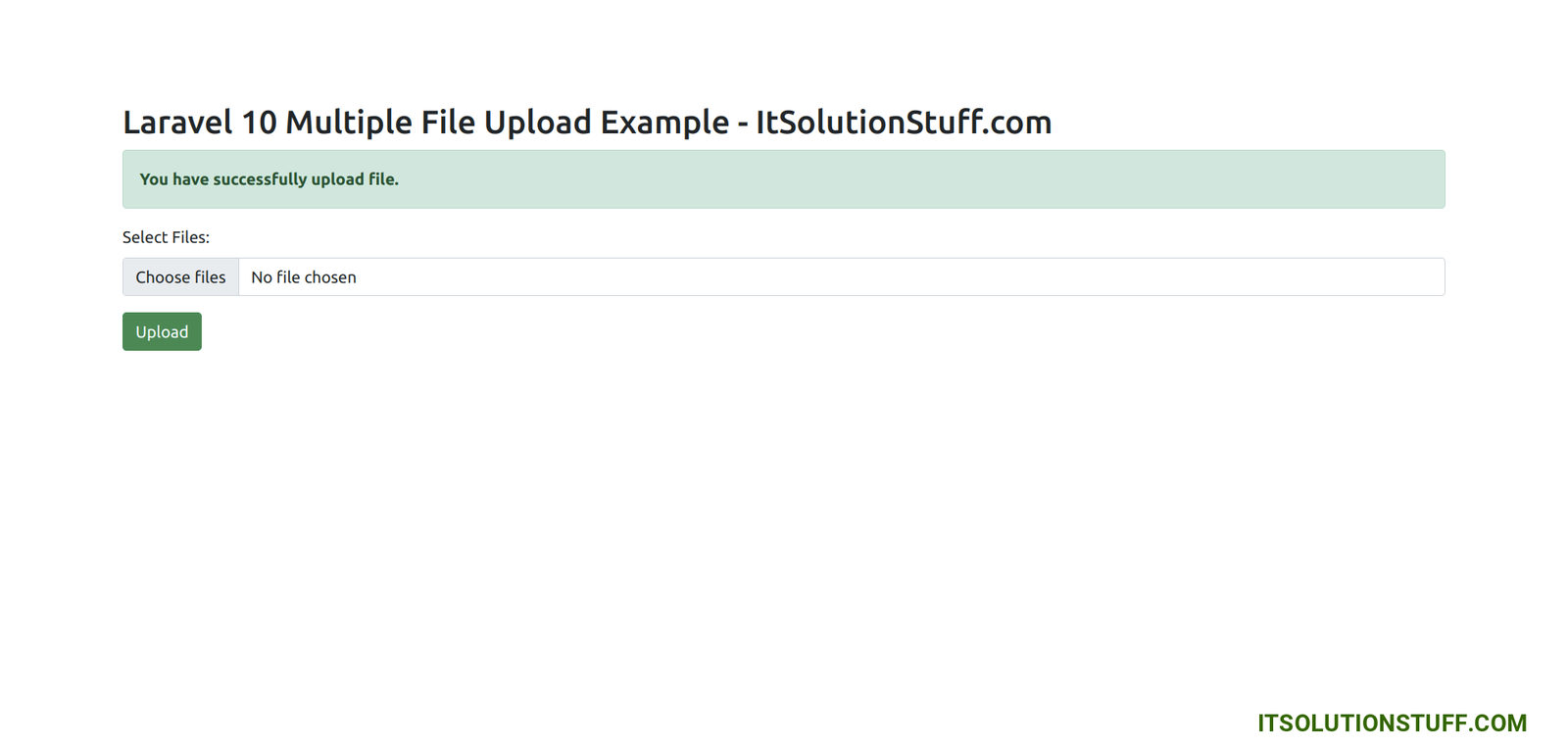1568x748 pixels.
Task: Click the number "10" in the heading
Action: point(259,123)
